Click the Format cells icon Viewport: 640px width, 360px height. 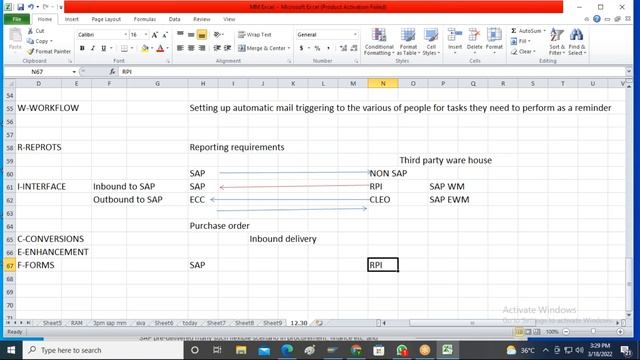(494, 36)
